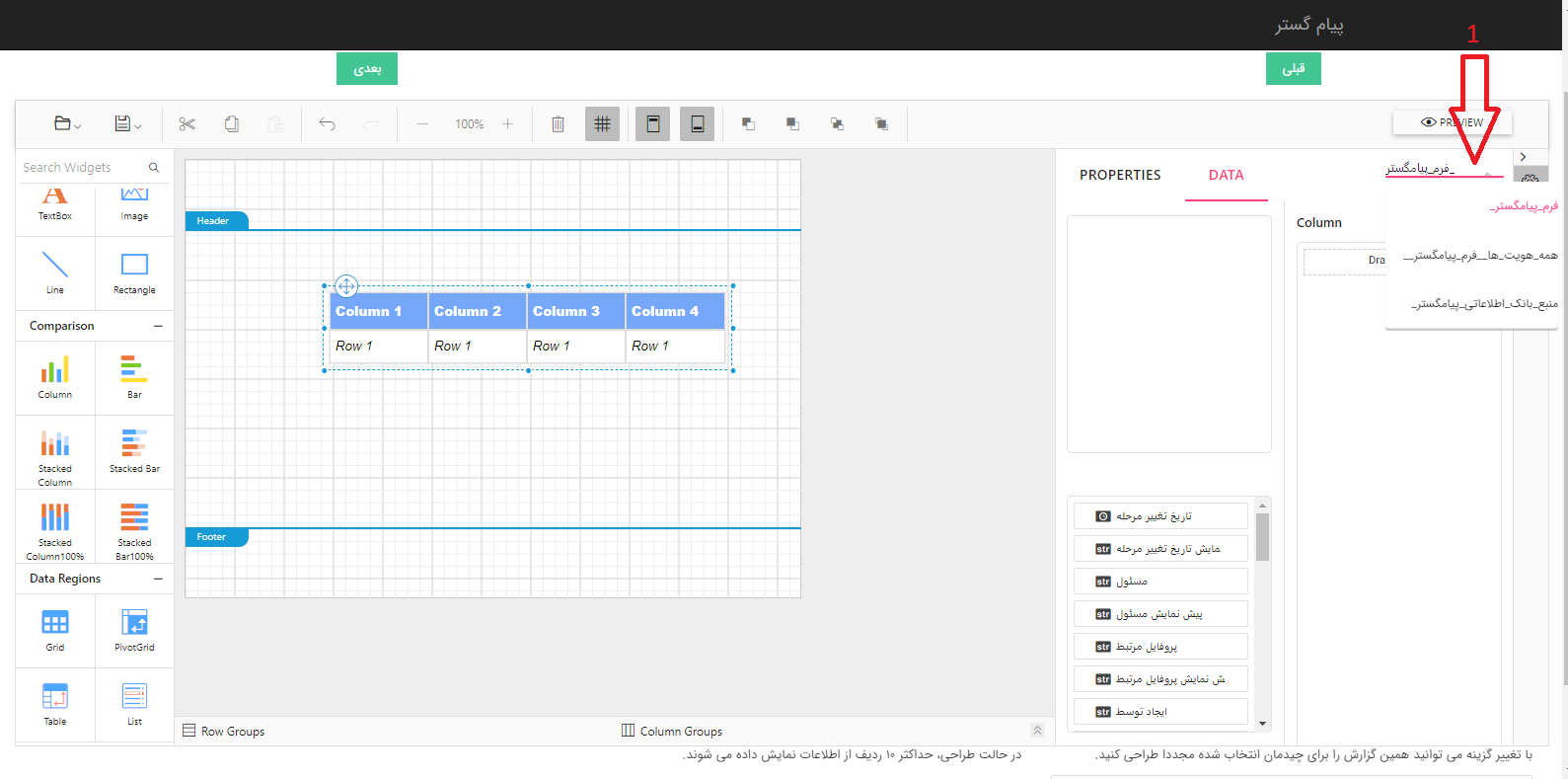Choose منبع_بانک_اطلاعاتی_پیامگستر from dataset dropdown list
Viewport: 1568px width, 779px height.
coord(1483,304)
